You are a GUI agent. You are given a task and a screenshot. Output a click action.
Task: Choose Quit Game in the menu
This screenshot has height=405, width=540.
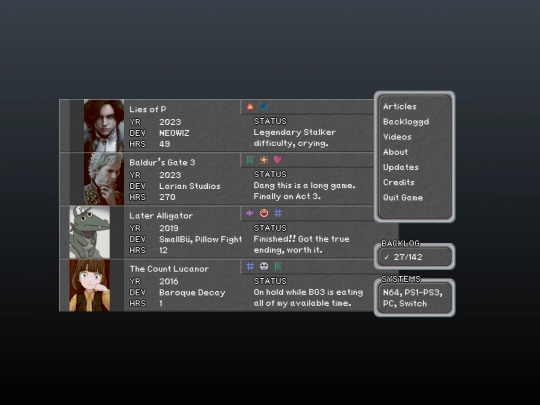403,197
